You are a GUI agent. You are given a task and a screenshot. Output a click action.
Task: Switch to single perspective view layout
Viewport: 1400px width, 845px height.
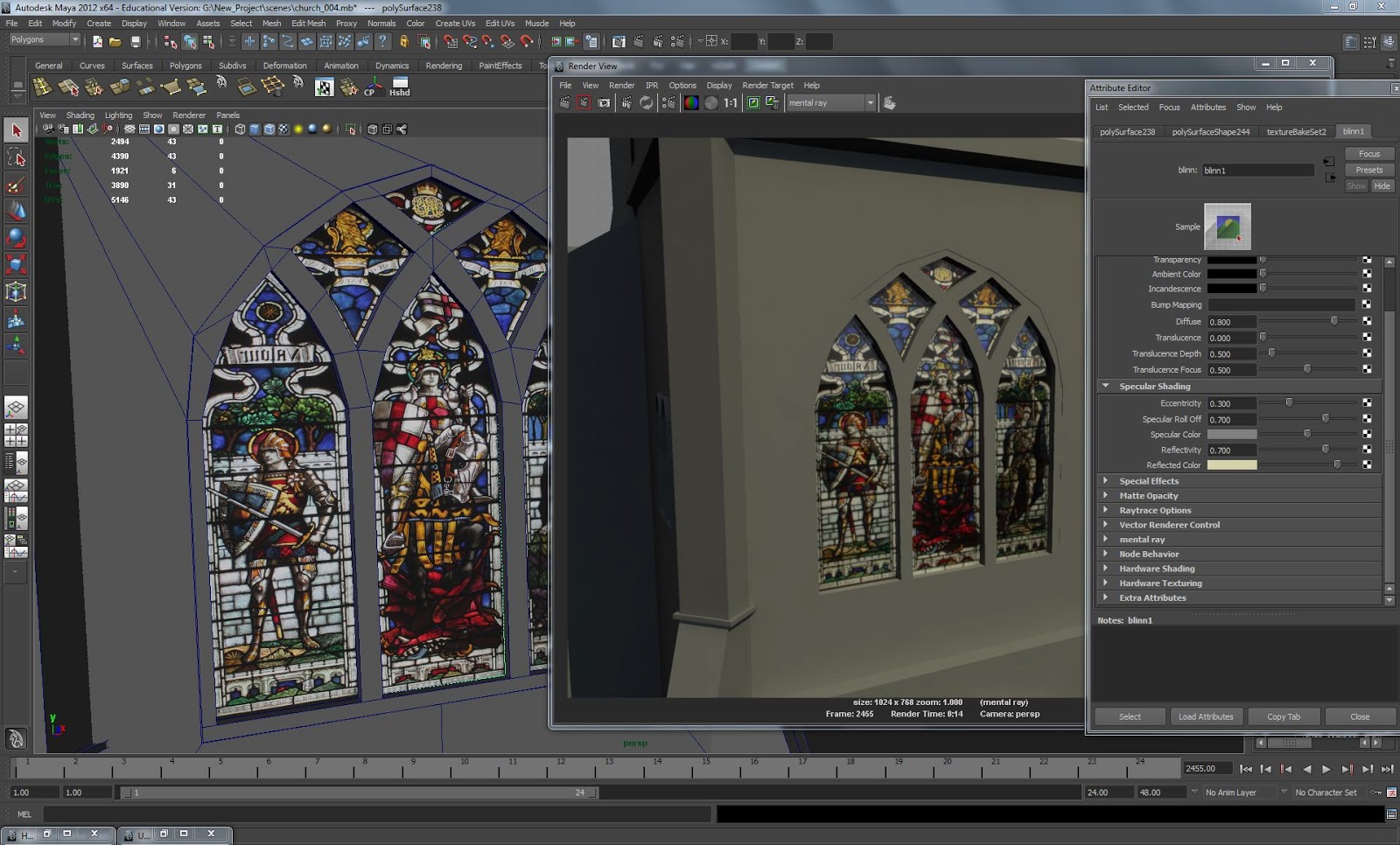pyautogui.click(x=16, y=408)
